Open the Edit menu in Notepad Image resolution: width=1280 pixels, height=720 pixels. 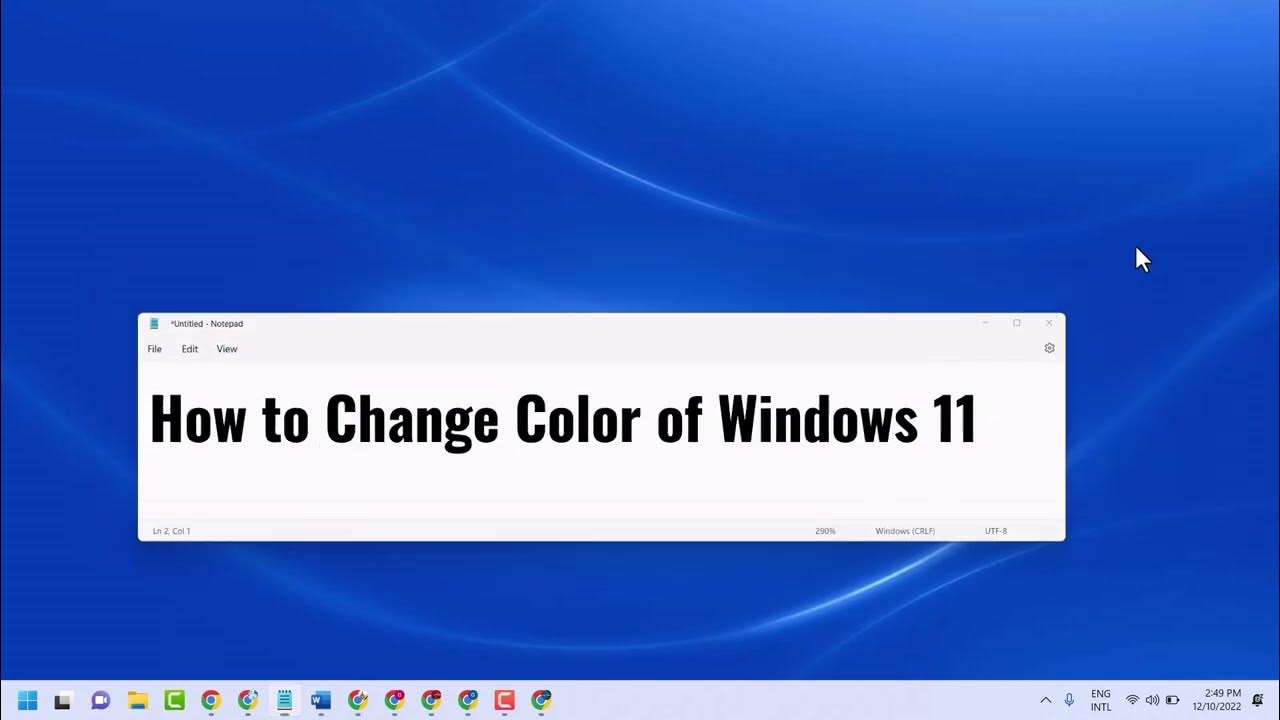[x=190, y=349]
